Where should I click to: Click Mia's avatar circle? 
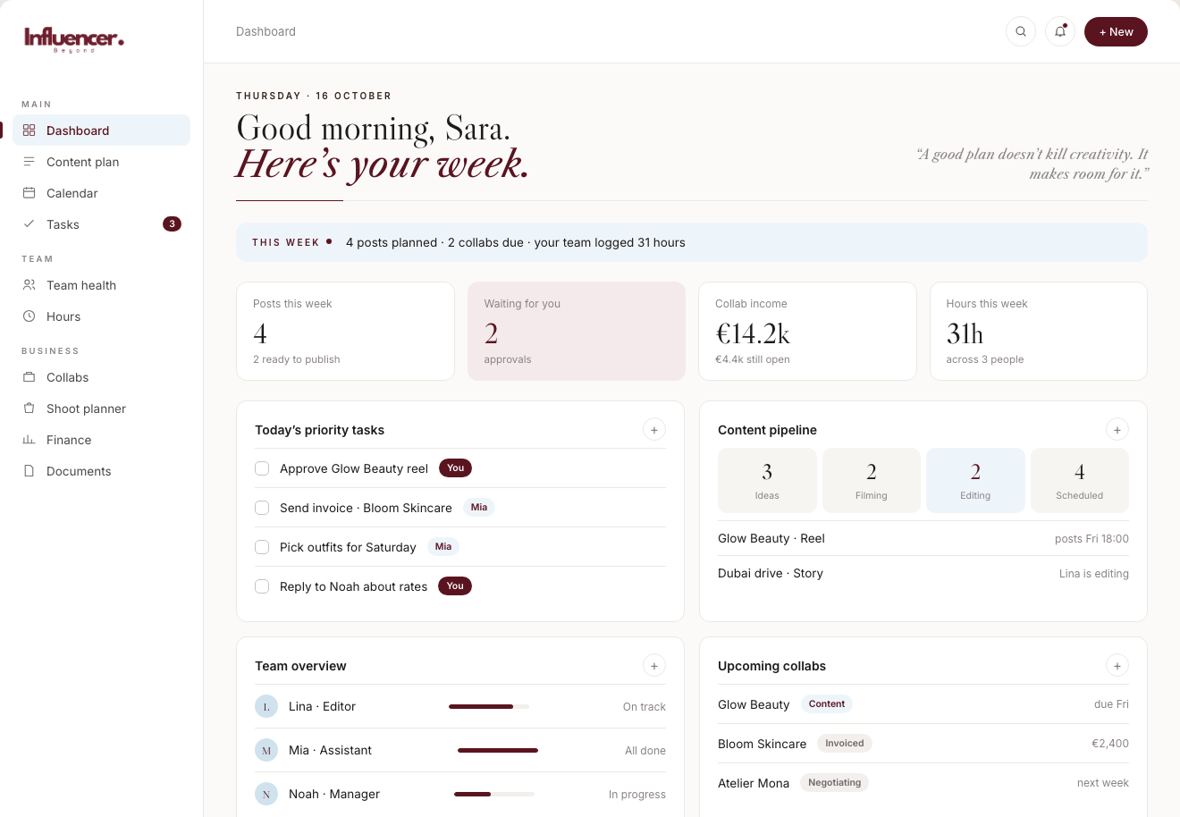click(x=266, y=750)
